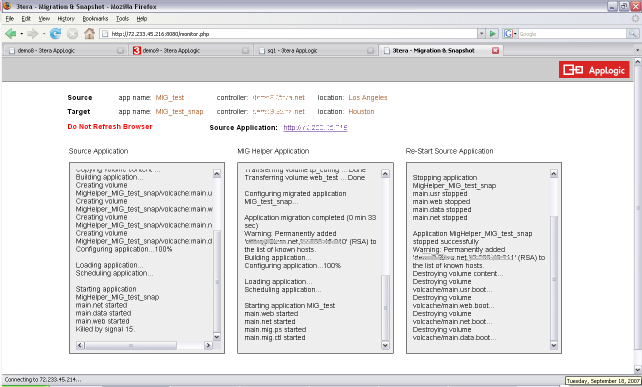Click scroll down arrow in MIG Helper box
The image size is (642, 387).
[385, 345]
